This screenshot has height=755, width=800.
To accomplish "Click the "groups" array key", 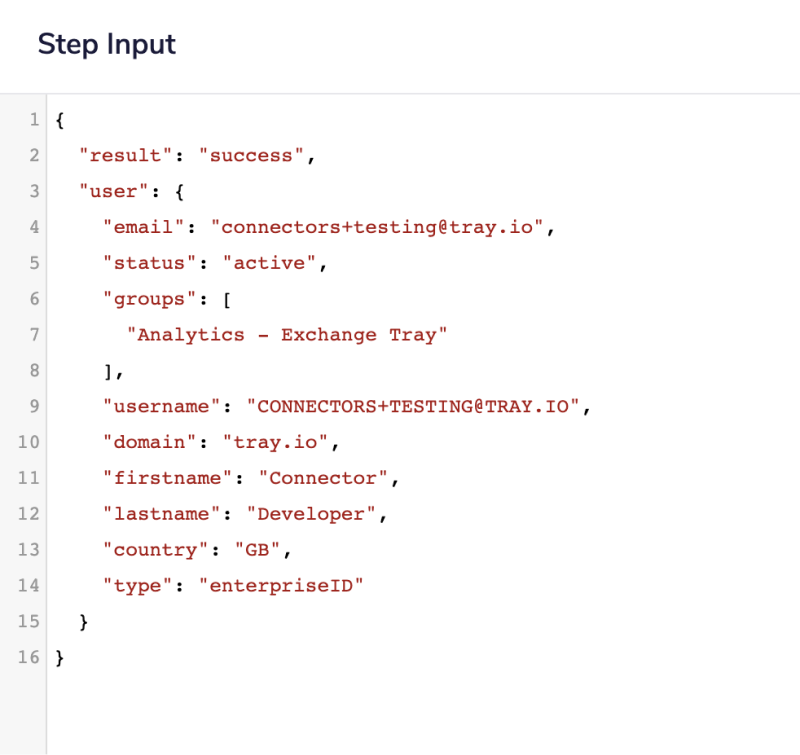I will tap(149, 299).
